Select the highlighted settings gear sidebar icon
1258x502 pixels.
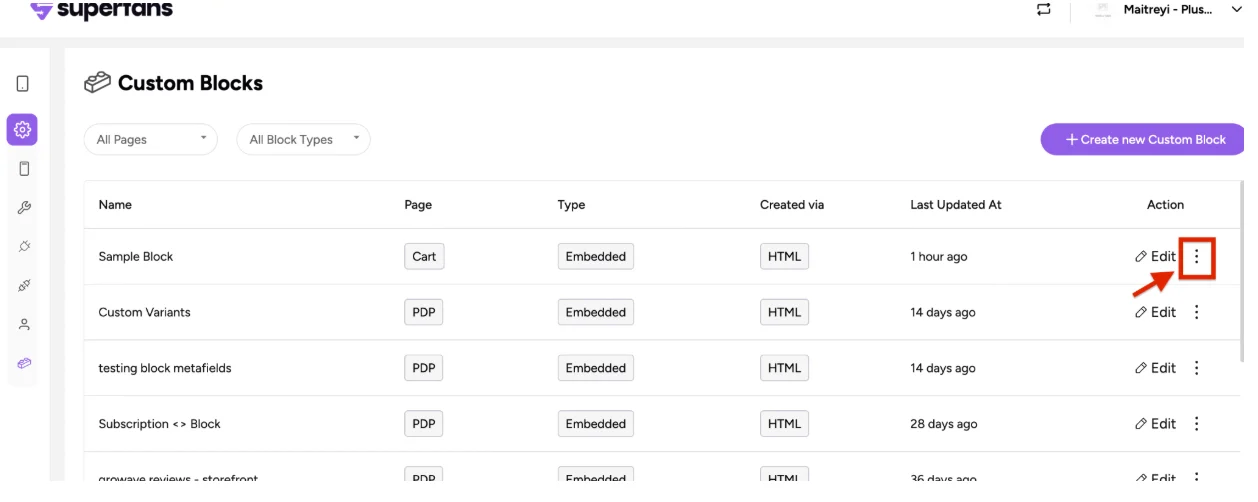coord(22,129)
